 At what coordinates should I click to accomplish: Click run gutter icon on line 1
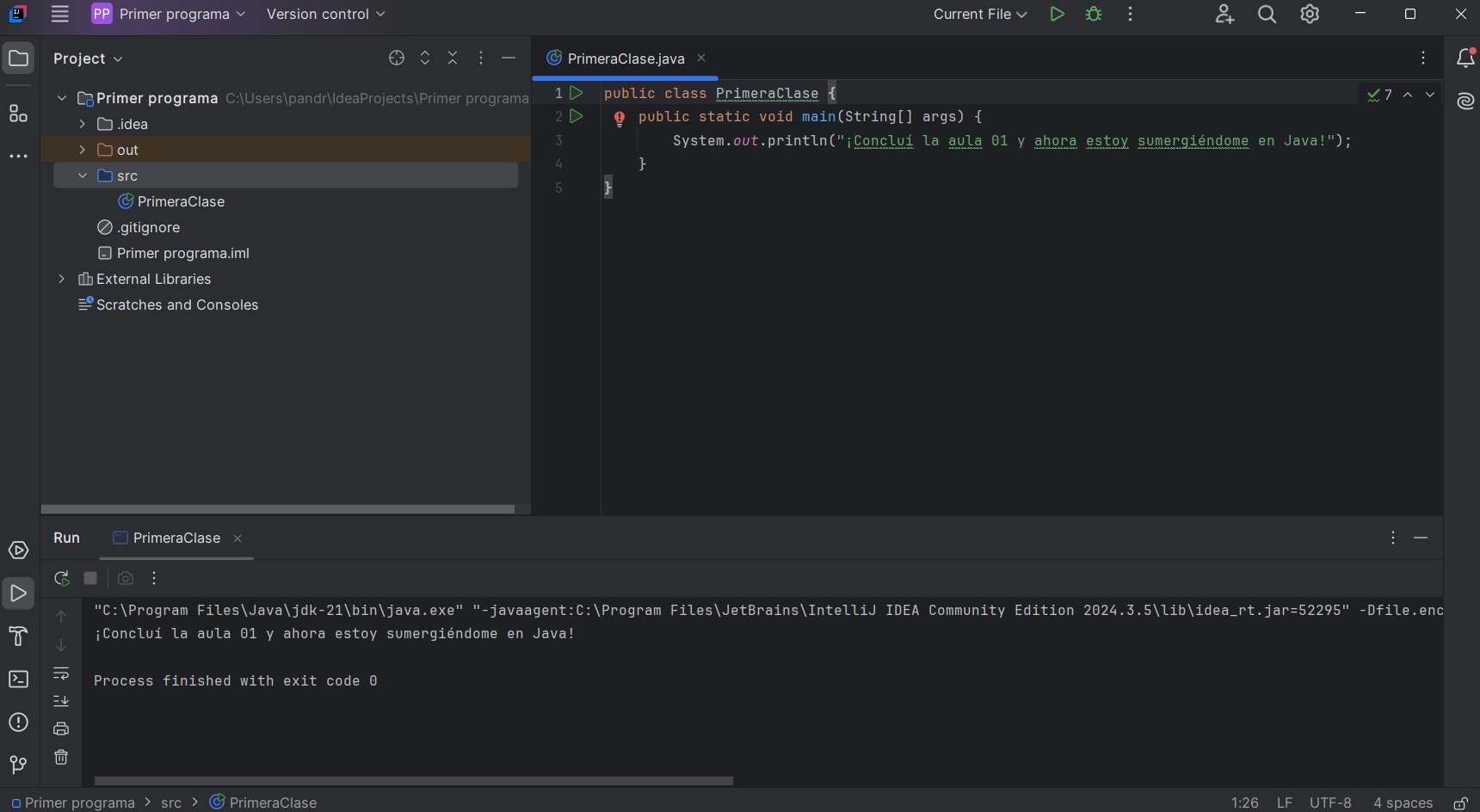point(577,93)
